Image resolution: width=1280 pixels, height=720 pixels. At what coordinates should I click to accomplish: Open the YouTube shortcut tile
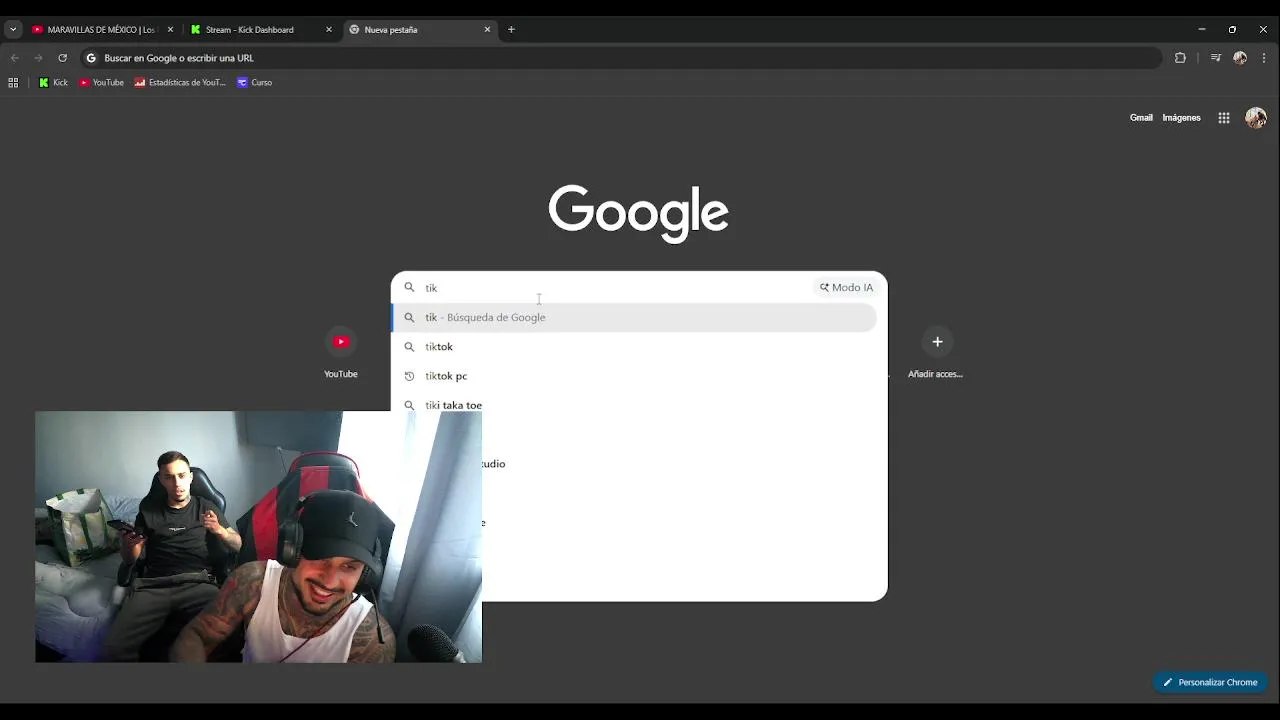(x=341, y=353)
